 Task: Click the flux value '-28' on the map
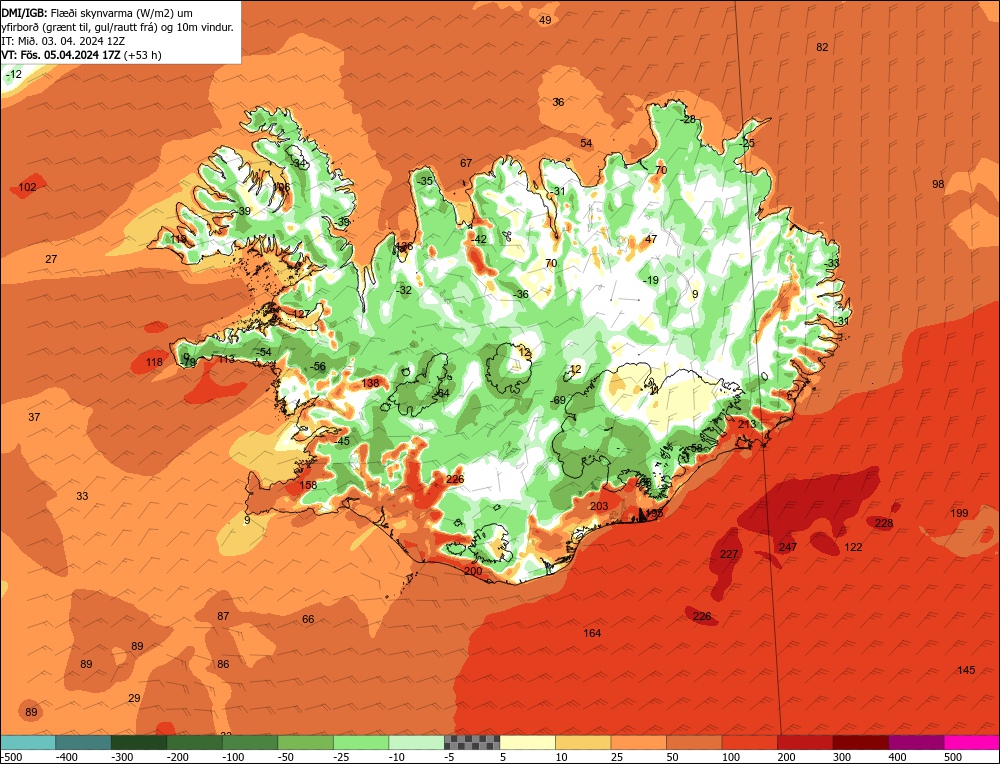coord(688,120)
